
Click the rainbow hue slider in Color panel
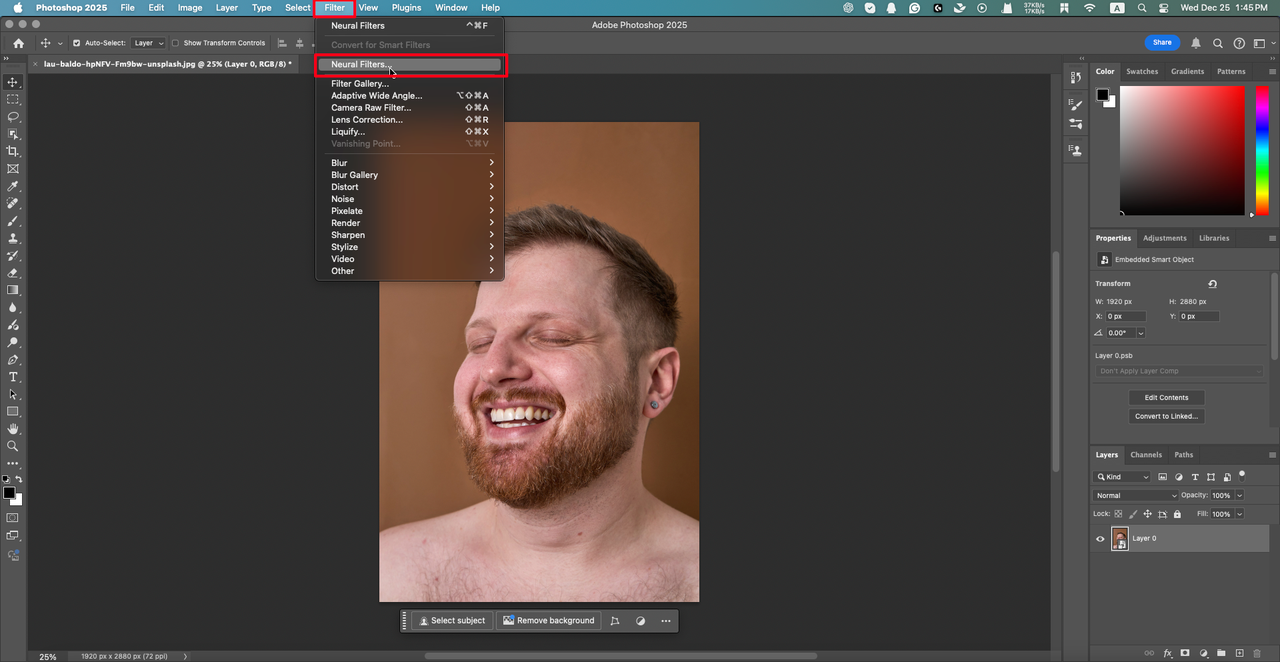tap(1263, 150)
